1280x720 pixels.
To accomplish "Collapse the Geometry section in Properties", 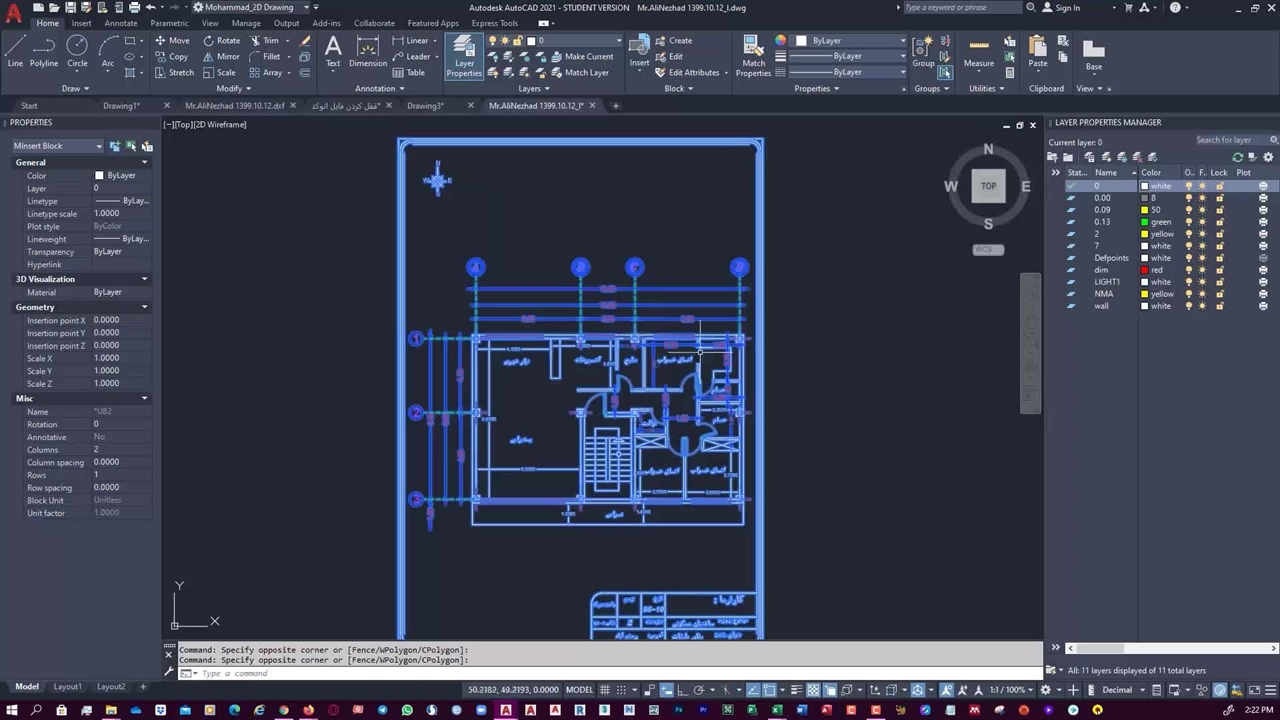I will coord(144,307).
